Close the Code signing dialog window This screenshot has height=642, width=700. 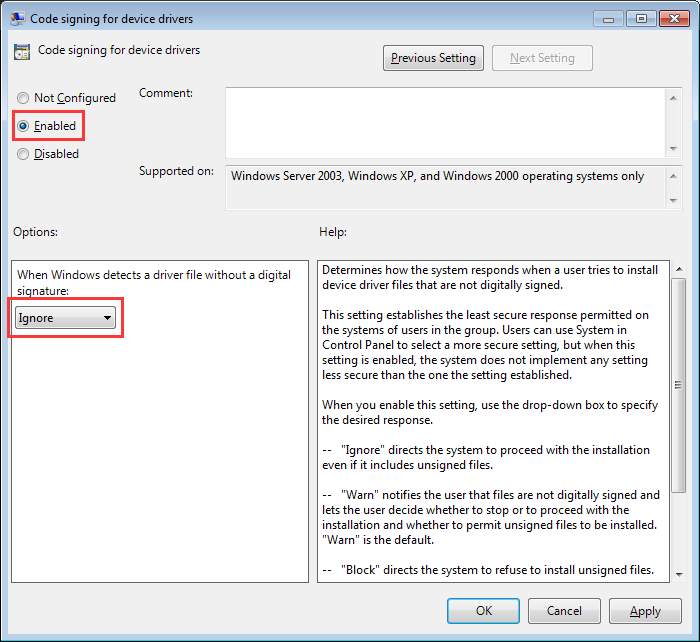click(x=674, y=19)
